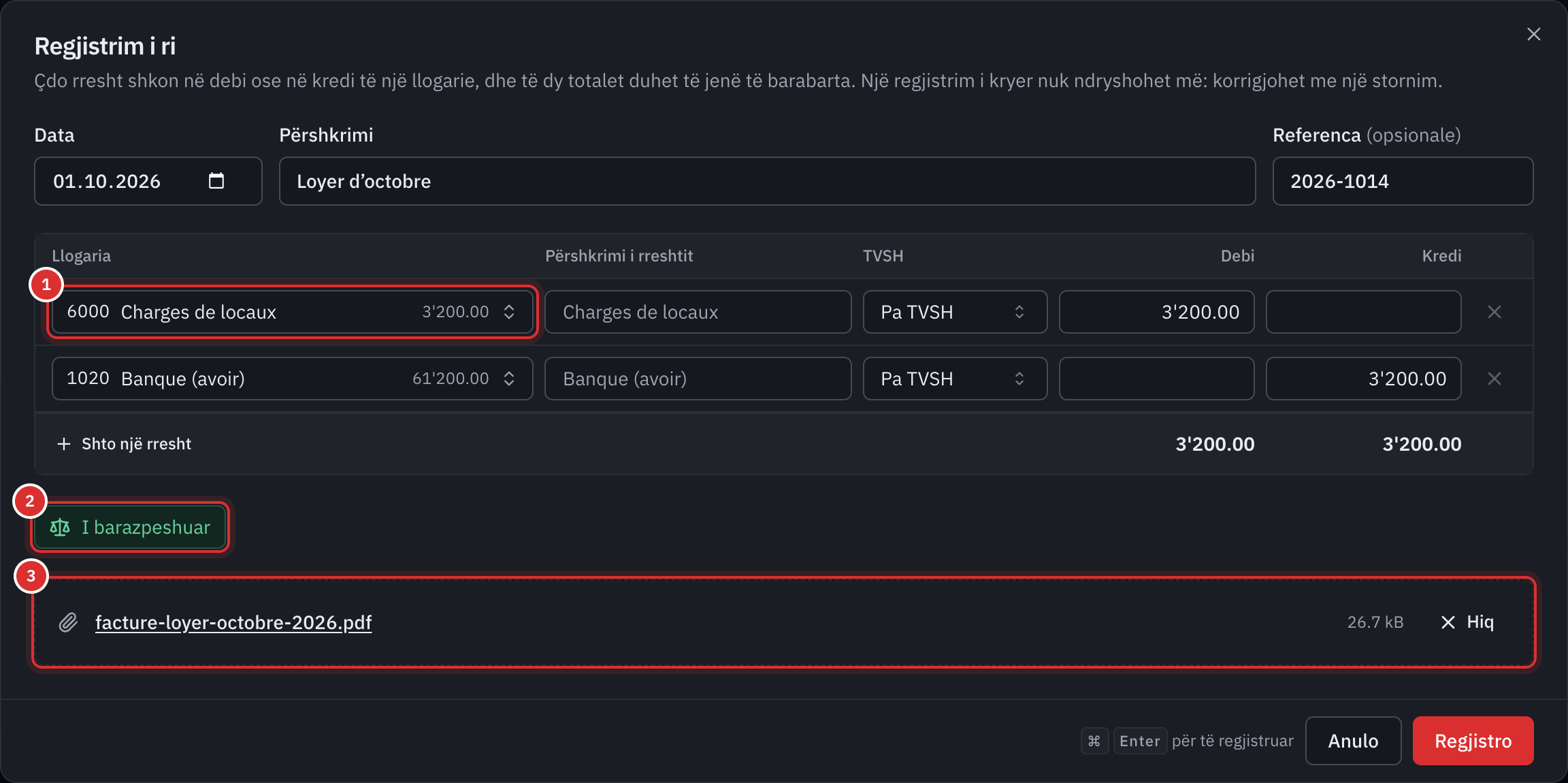Click empty Kredi field in Charges de locaux row
Viewport: 1568px width, 783px height.
(1363, 312)
